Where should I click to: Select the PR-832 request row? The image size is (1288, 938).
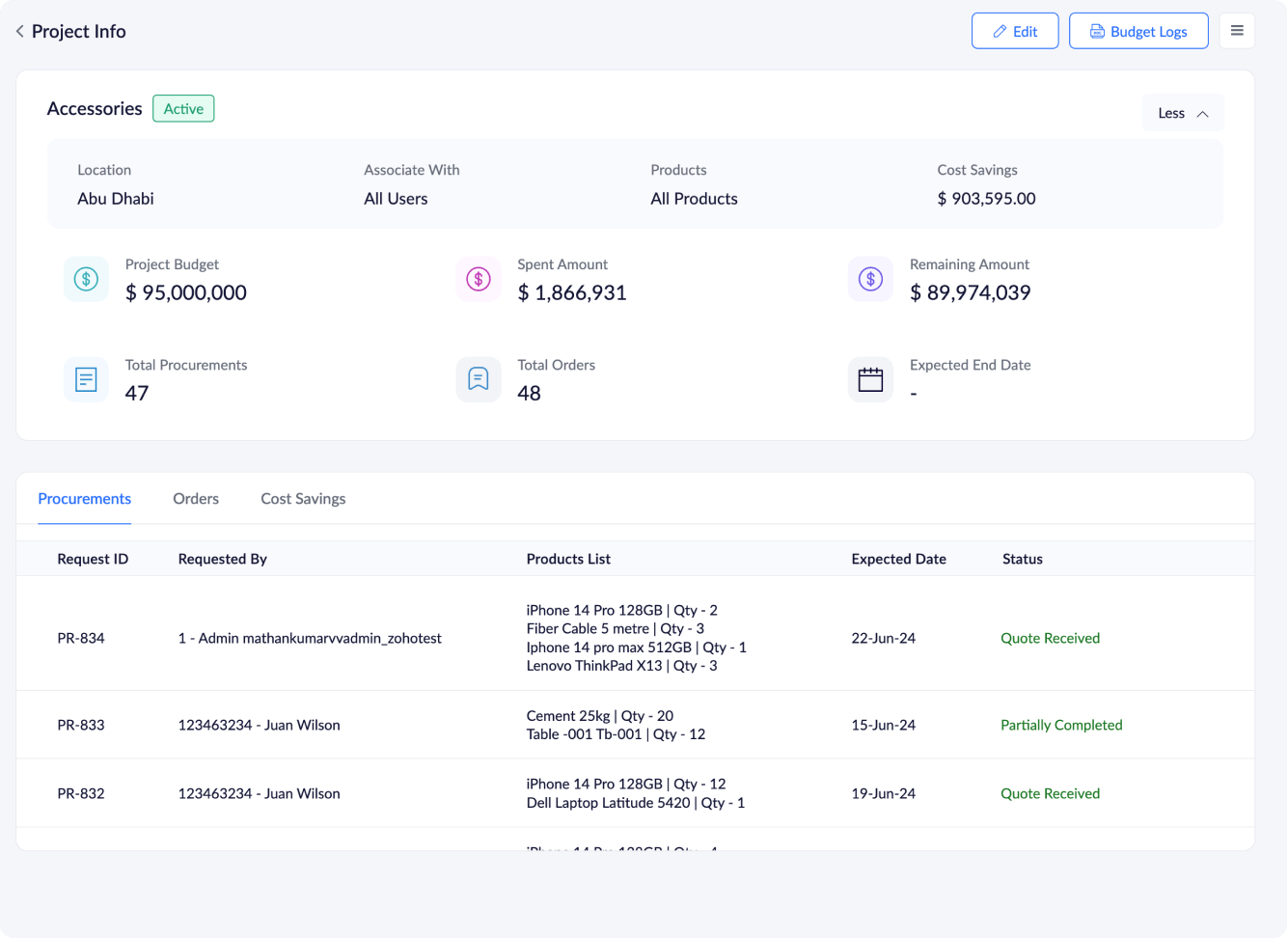(x=81, y=793)
